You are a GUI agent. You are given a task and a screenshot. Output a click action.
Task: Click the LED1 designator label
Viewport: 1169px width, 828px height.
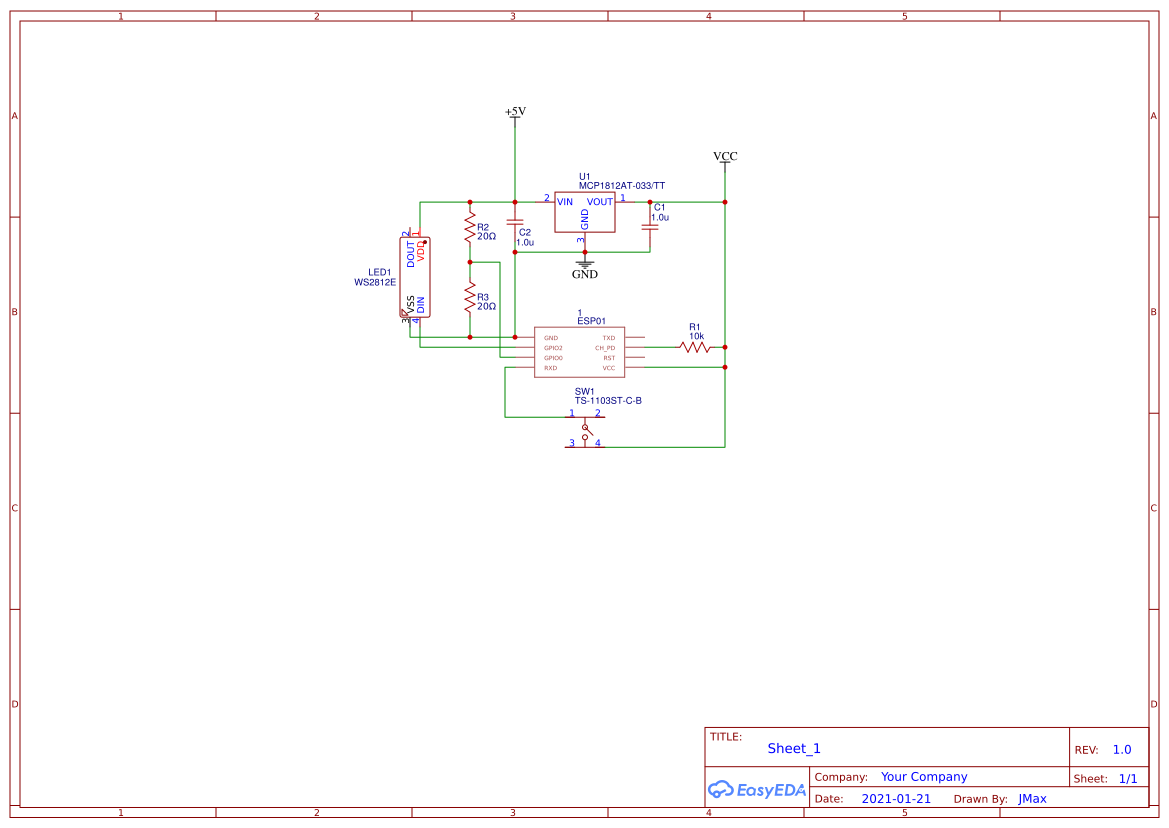tap(379, 273)
